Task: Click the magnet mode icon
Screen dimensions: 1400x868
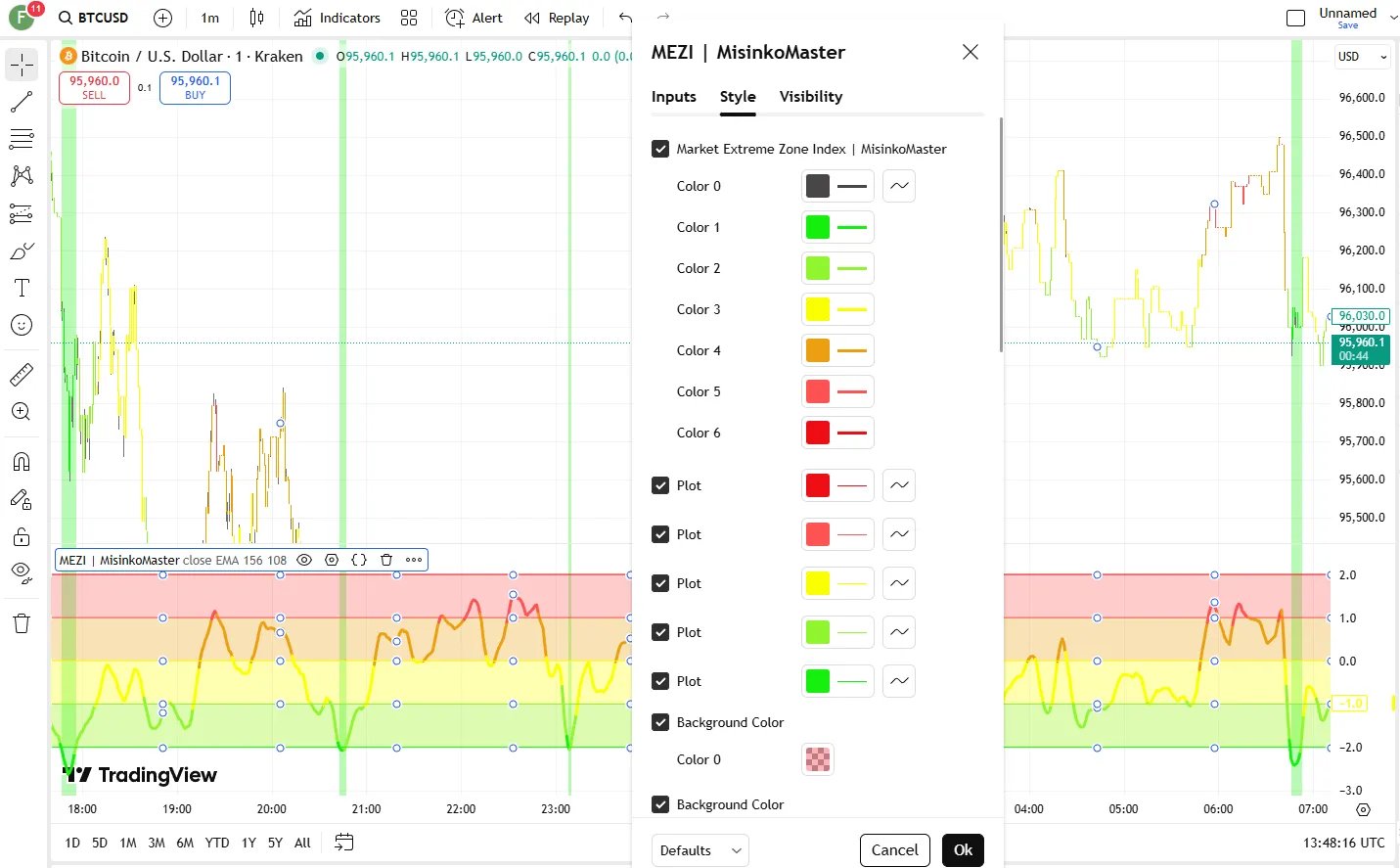Action: click(22, 462)
